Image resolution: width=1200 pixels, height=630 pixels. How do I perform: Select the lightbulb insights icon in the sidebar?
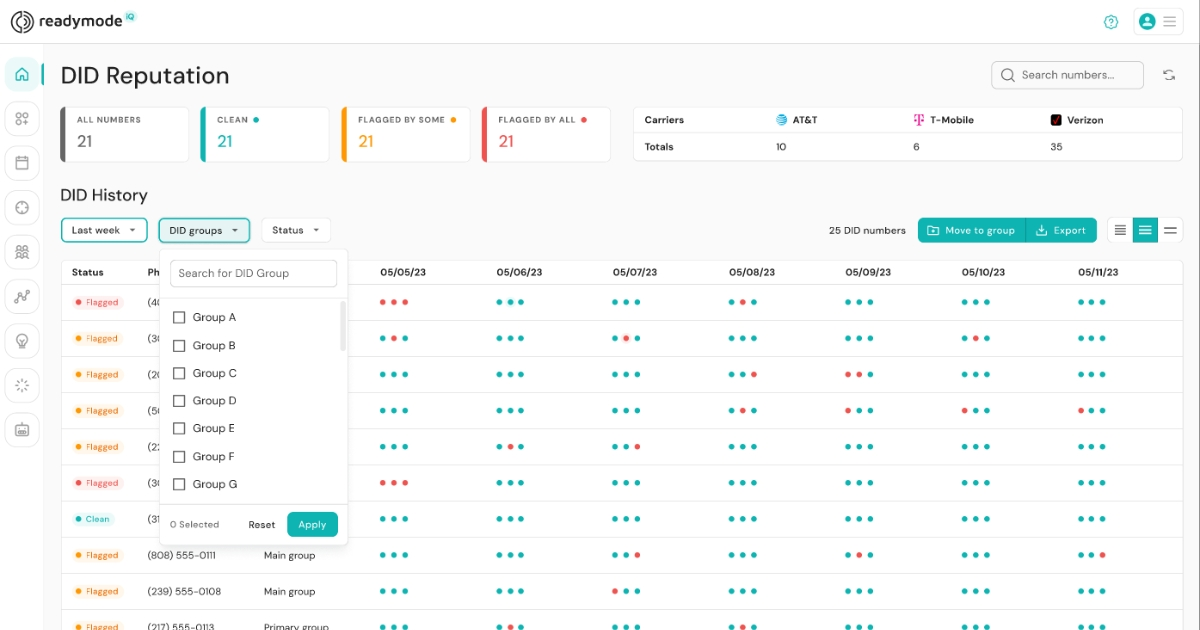click(21, 340)
